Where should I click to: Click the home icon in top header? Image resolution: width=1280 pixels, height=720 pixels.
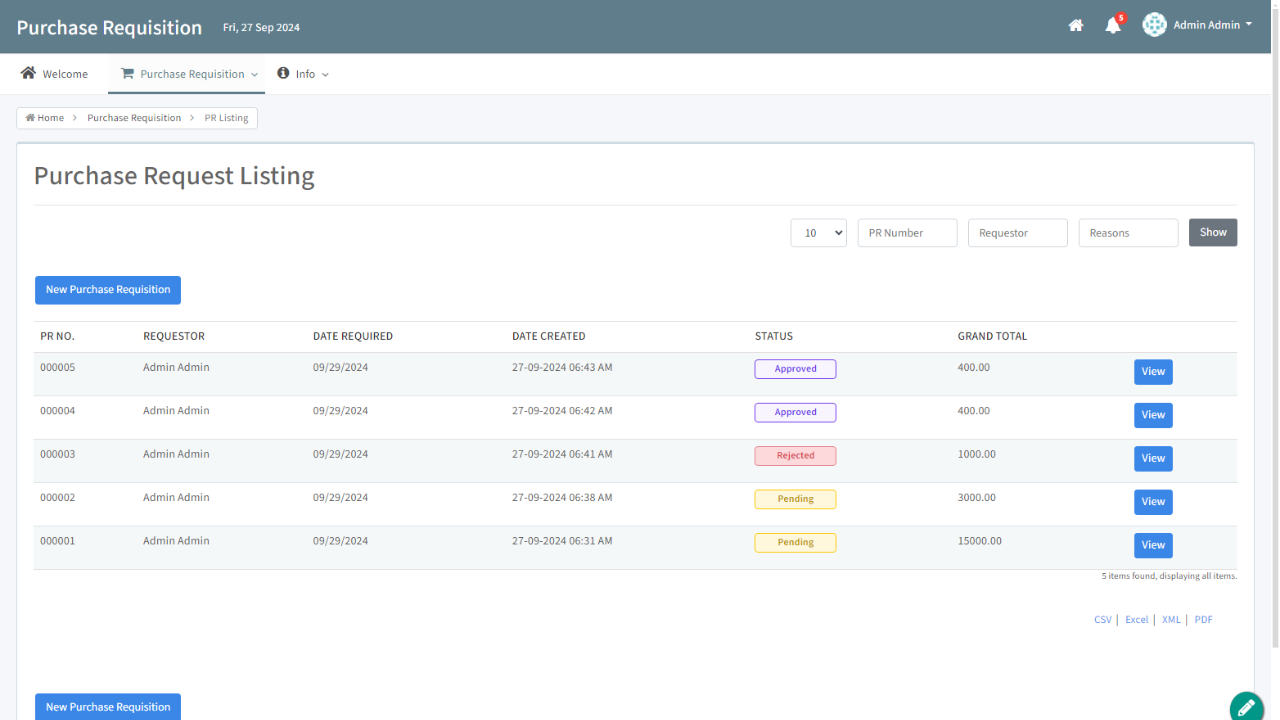pyautogui.click(x=1076, y=26)
